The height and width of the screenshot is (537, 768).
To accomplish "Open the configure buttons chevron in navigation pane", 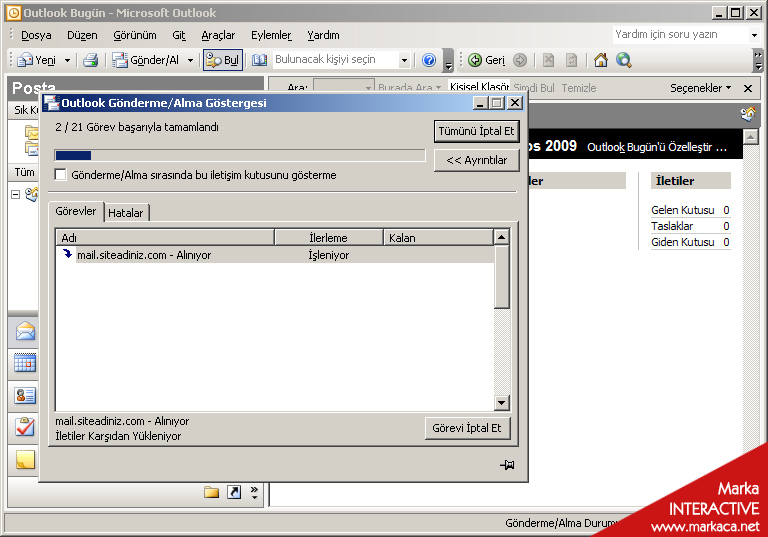I will pos(254,492).
